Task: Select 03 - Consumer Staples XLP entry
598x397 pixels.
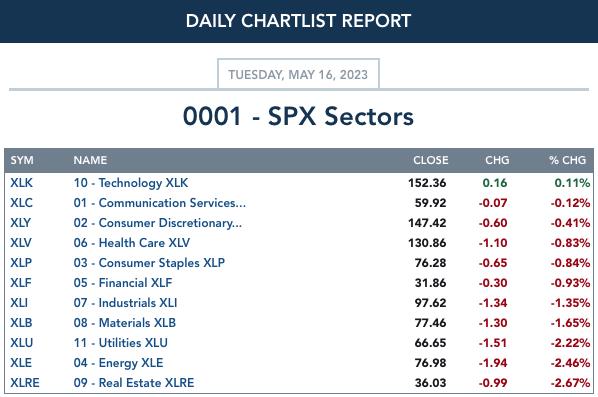Action: tap(149, 263)
